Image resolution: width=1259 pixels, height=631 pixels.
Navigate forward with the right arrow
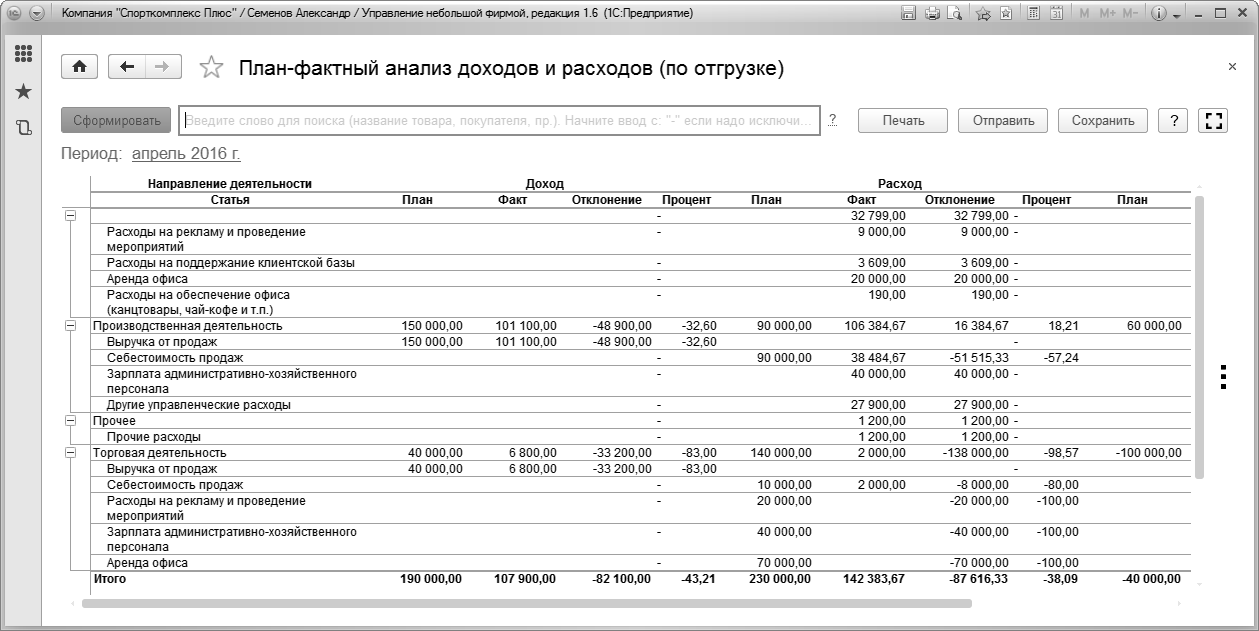point(163,67)
